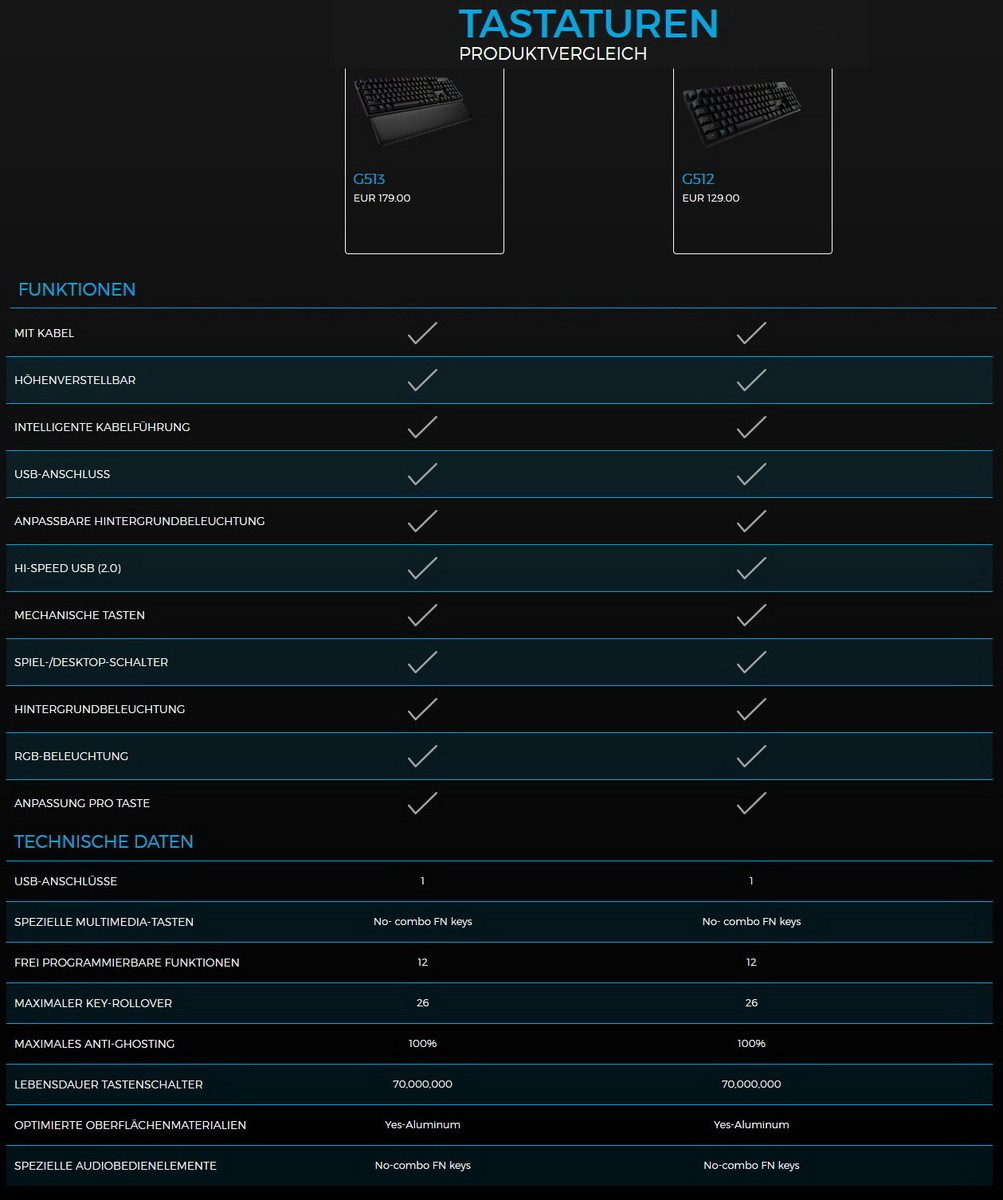Click the G513 checkmark for Anpassung pro Taste

pyautogui.click(x=423, y=803)
